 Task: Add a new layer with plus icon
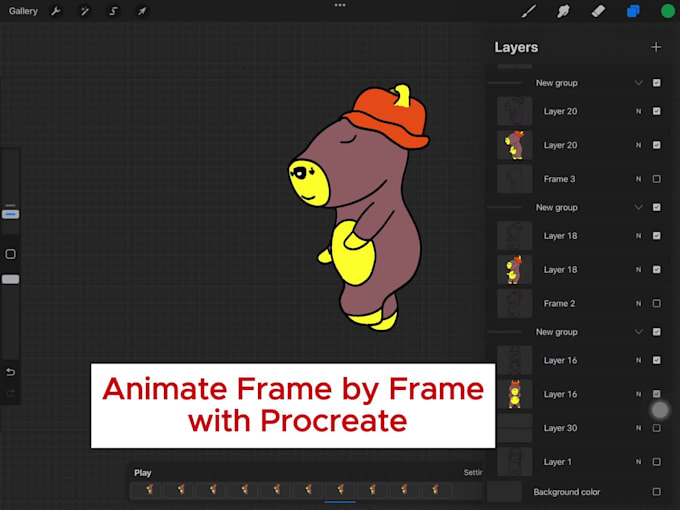(x=656, y=47)
